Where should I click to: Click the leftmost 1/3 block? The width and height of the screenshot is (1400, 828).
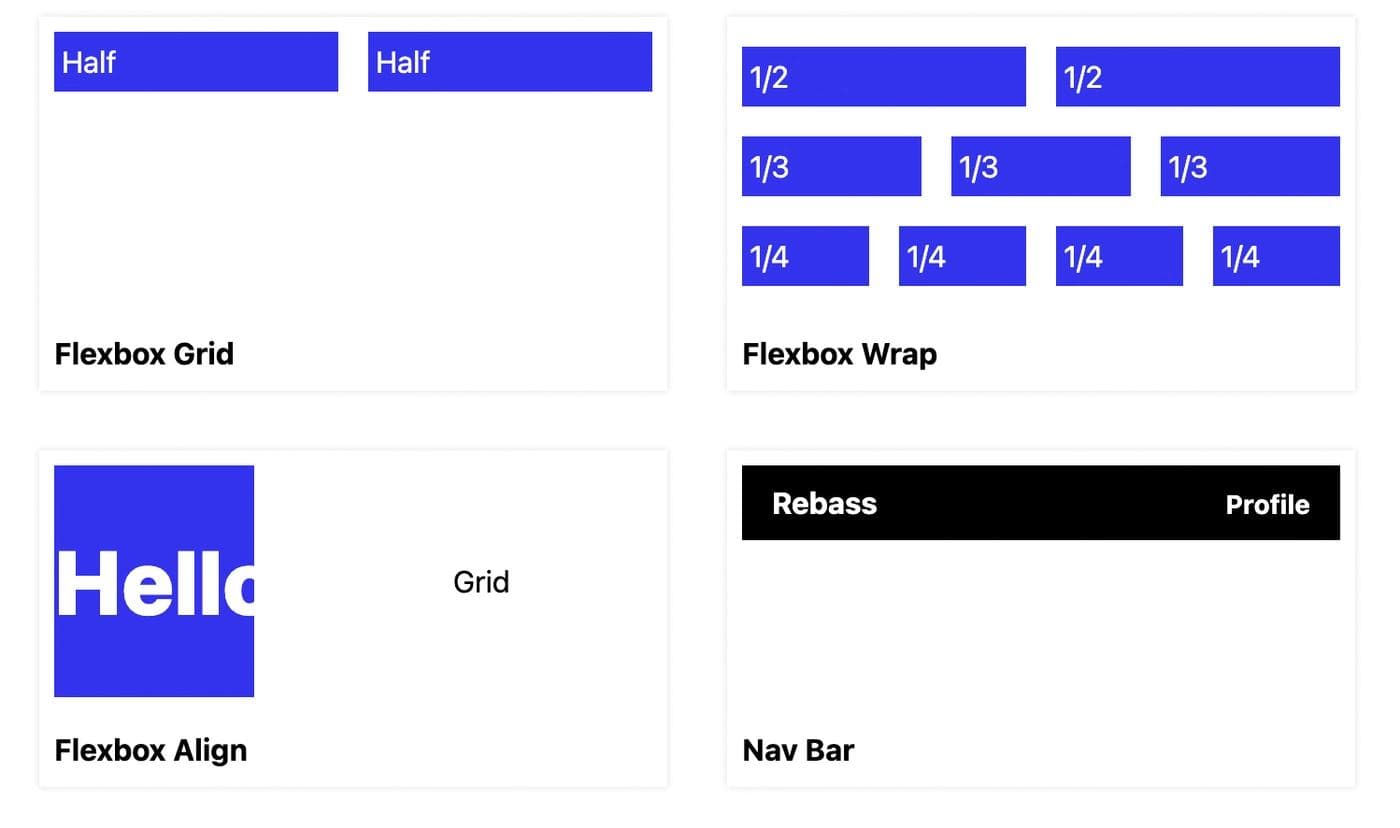(x=831, y=167)
